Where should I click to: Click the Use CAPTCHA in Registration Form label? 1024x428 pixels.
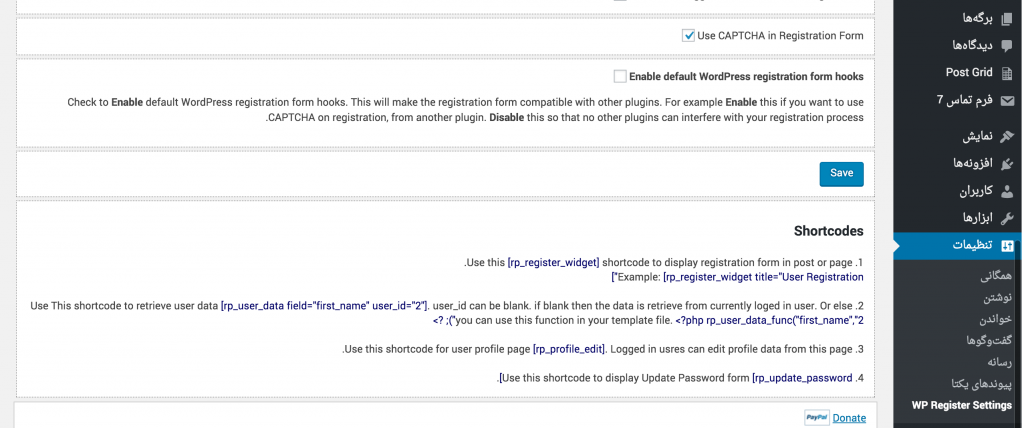(x=780, y=36)
